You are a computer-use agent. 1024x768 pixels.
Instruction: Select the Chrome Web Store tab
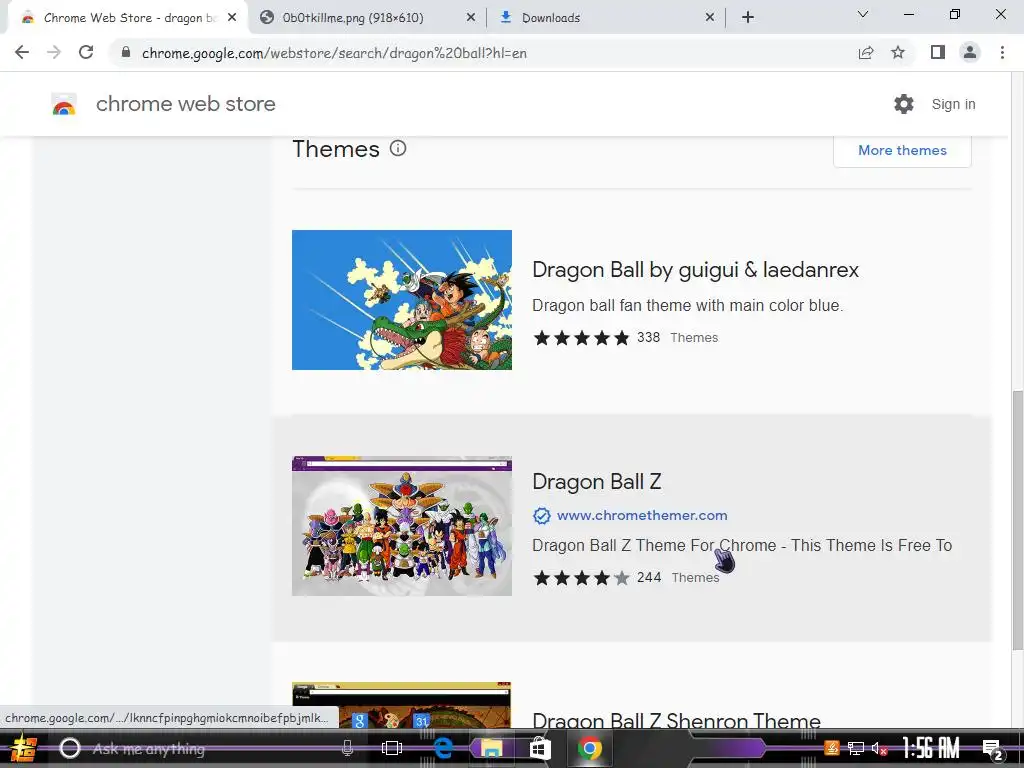click(127, 18)
